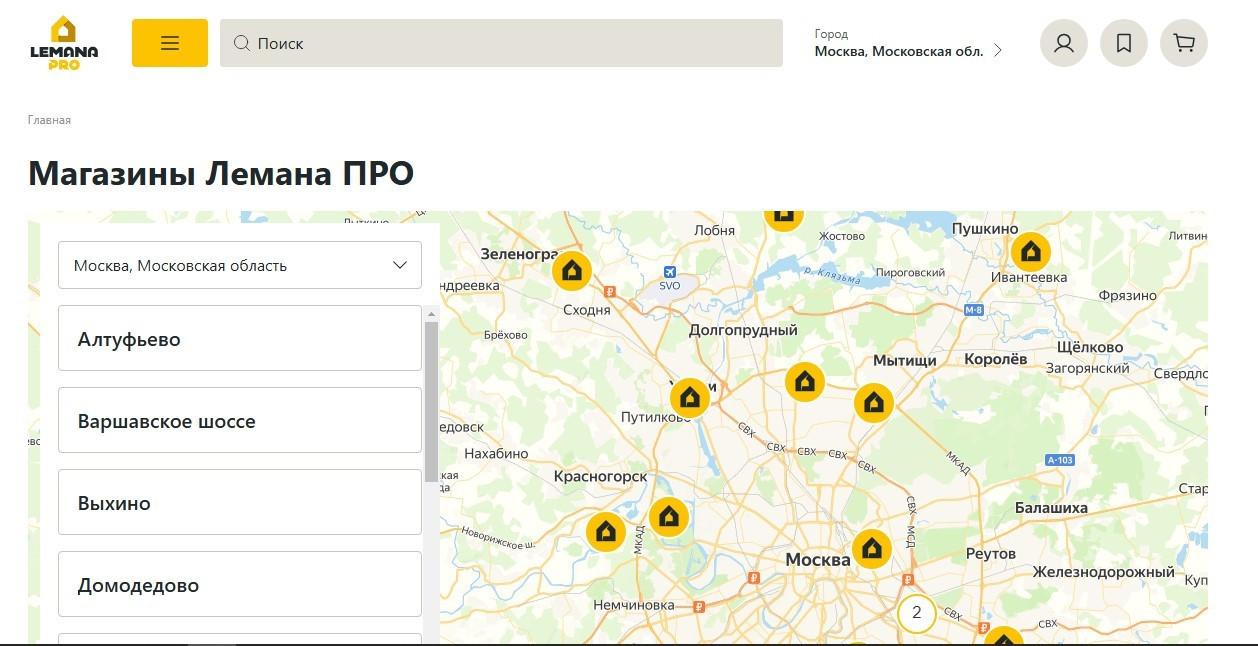Click the Поиск search field
This screenshot has width=1258, height=646.
[500, 43]
